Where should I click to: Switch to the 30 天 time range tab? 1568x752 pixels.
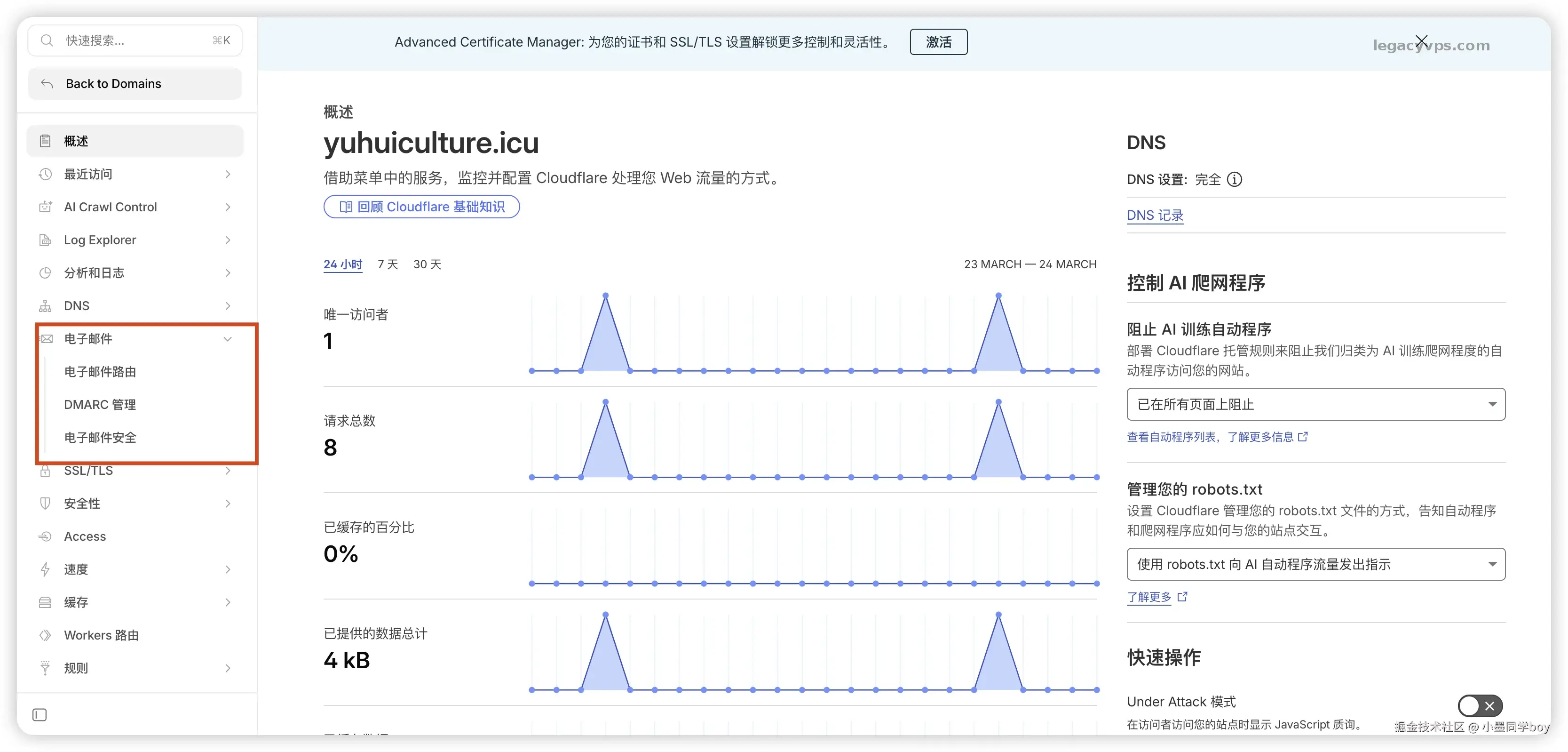tap(427, 264)
